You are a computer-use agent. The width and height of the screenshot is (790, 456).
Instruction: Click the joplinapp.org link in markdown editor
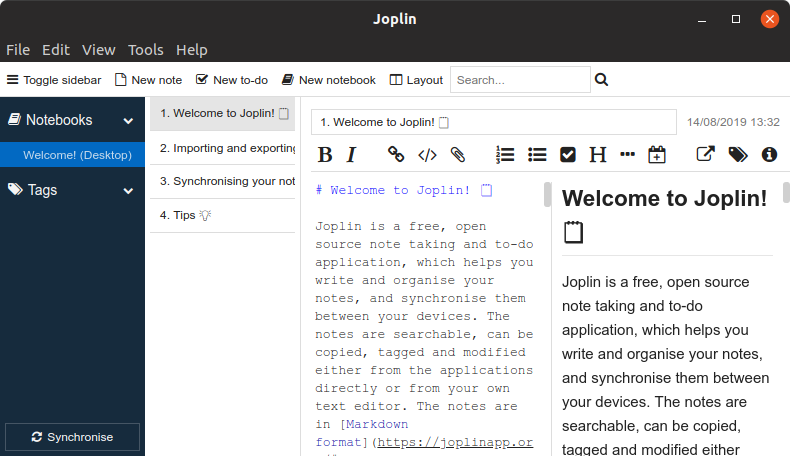pyautogui.click(x=455, y=442)
